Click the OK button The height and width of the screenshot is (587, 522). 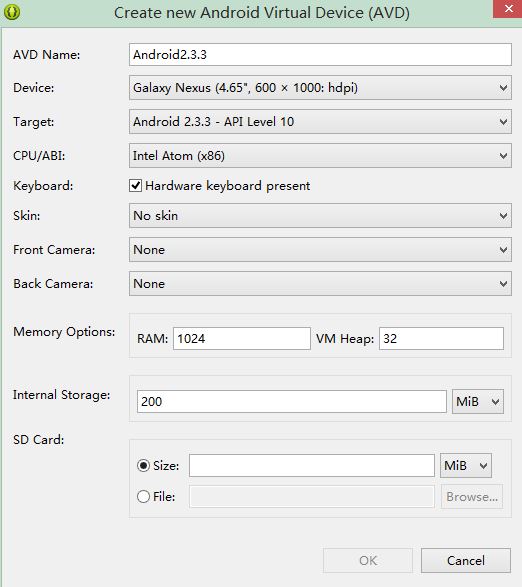coord(368,561)
